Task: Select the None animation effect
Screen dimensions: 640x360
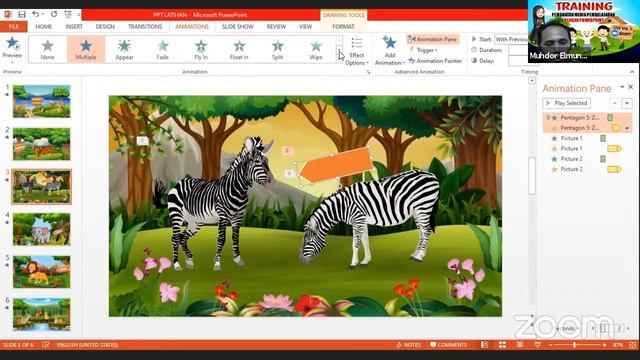Action: (47, 49)
